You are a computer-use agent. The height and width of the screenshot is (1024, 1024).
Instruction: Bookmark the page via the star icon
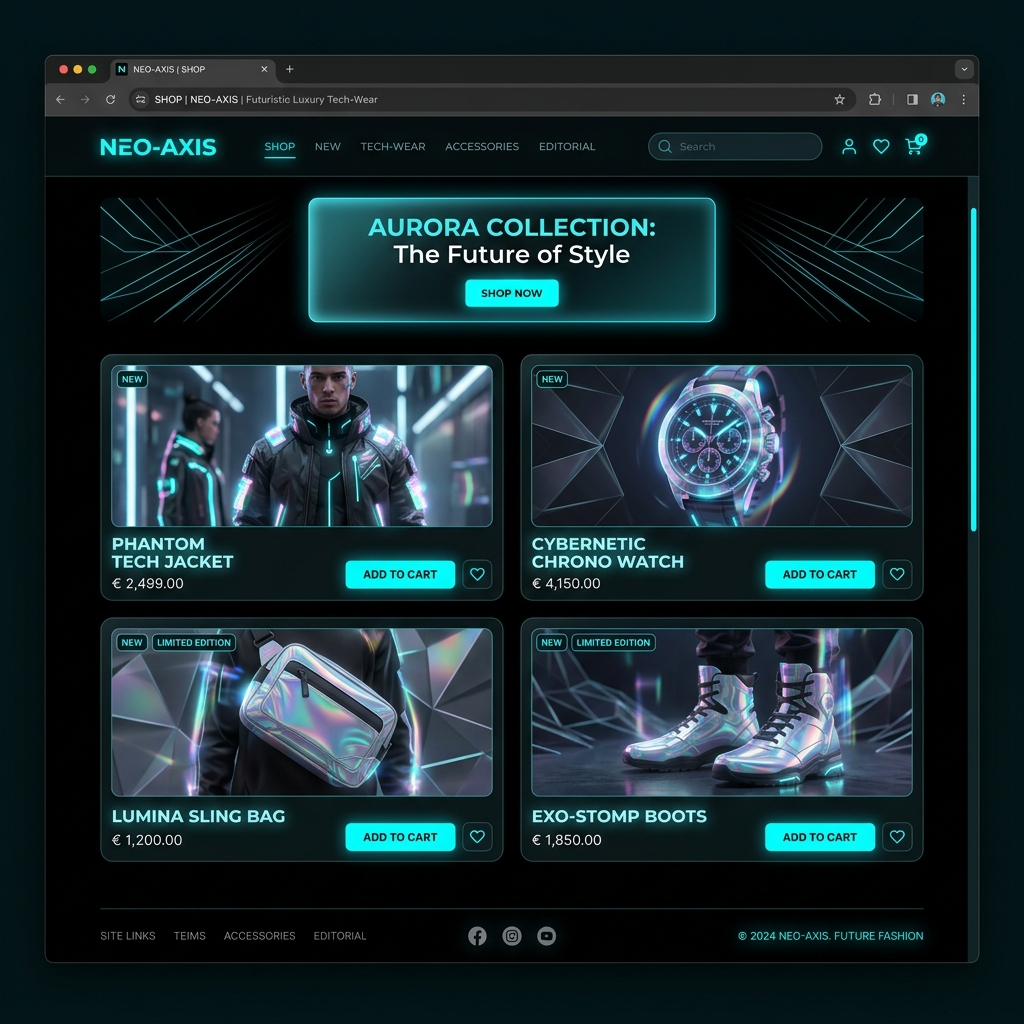coord(840,99)
